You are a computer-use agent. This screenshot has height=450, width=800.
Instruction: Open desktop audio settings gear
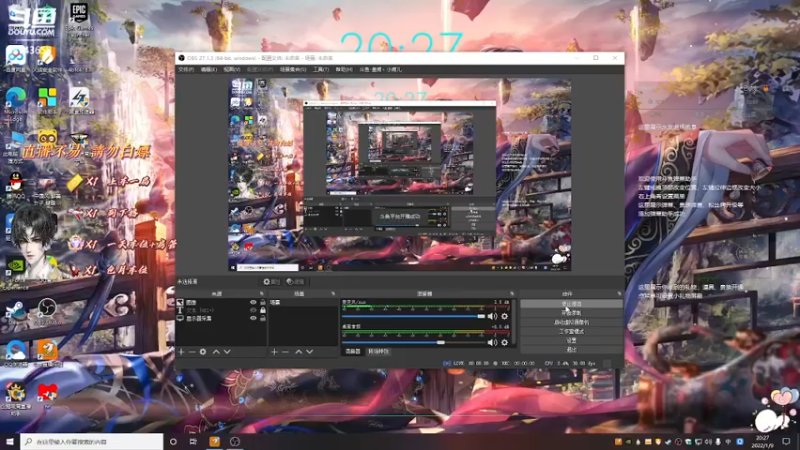[504, 342]
